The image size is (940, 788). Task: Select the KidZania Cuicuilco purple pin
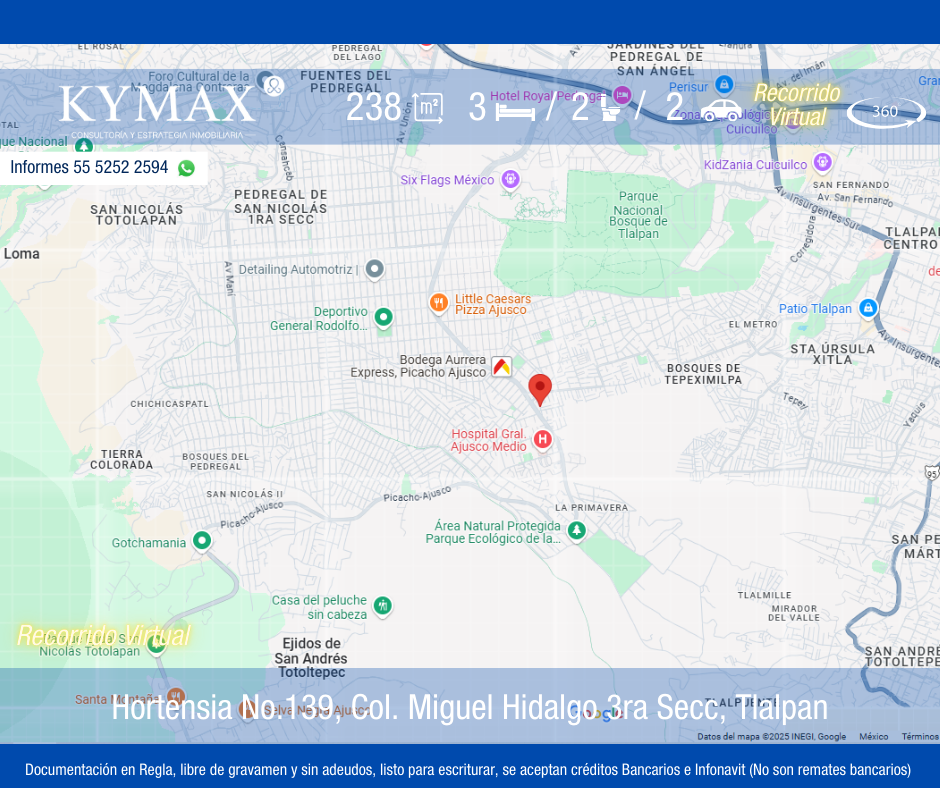(x=822, y=162)
